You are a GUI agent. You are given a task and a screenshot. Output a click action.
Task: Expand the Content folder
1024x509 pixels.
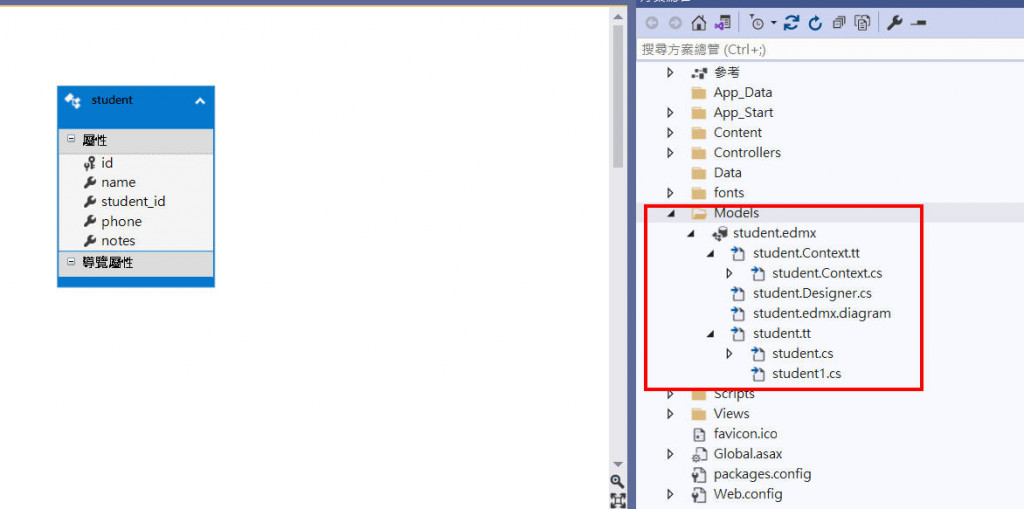670,133
